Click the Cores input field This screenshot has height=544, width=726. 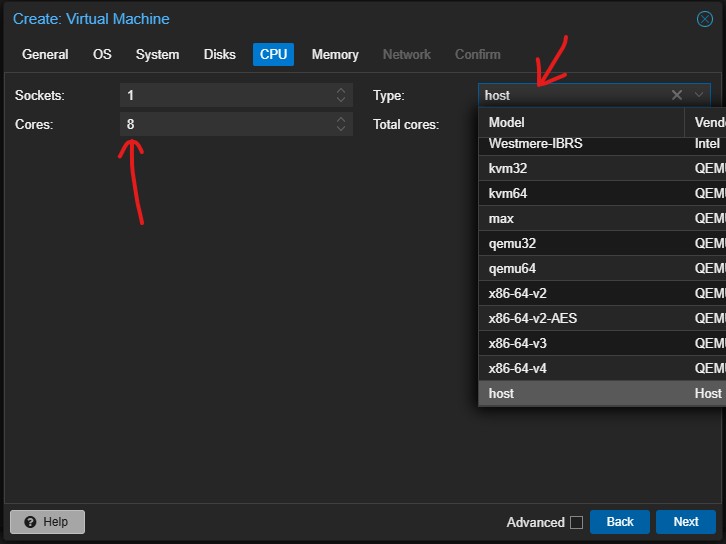(225, 124)
